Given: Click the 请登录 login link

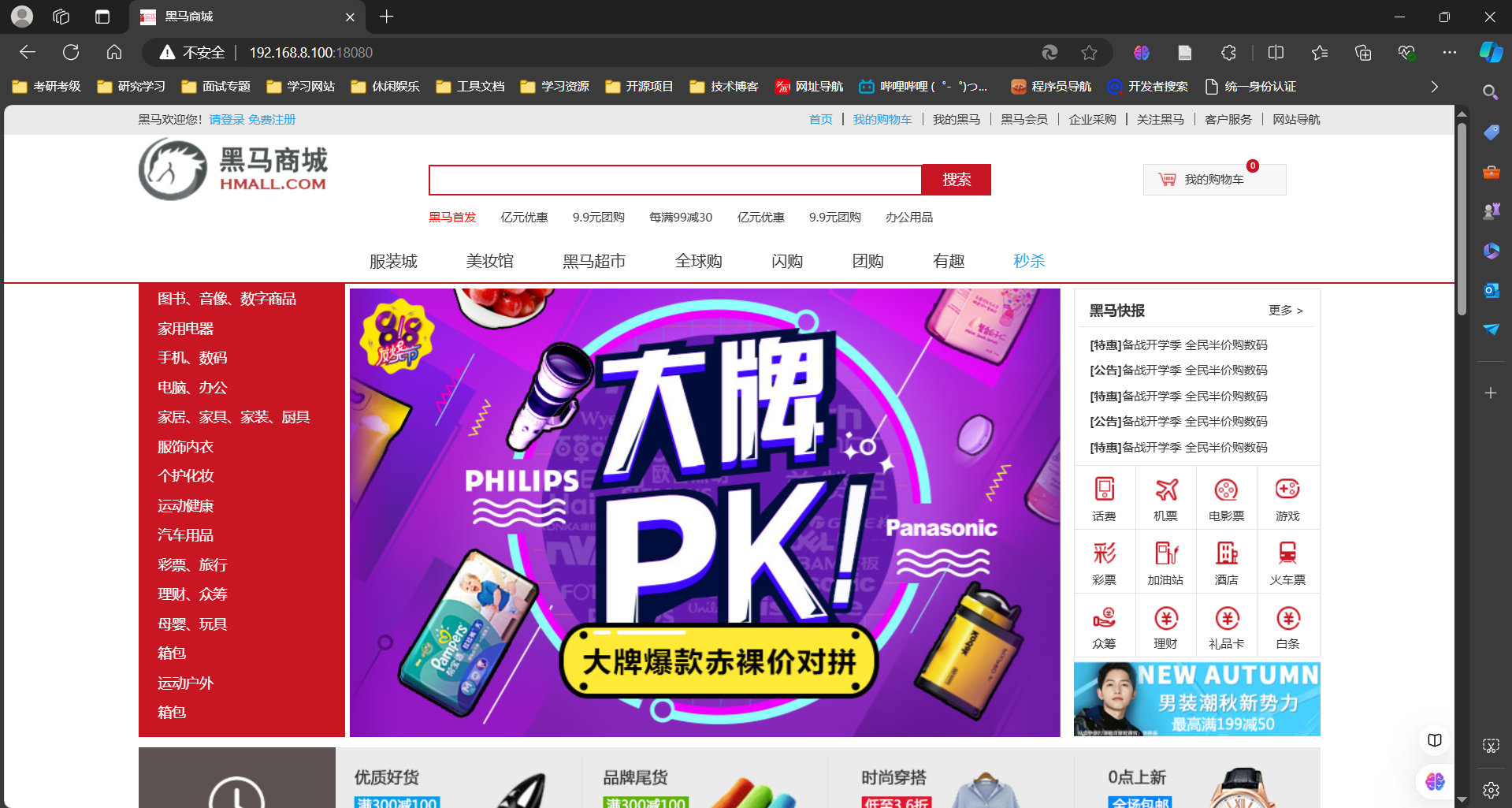Looking at the screenshot, I should [x=227, y=119].
